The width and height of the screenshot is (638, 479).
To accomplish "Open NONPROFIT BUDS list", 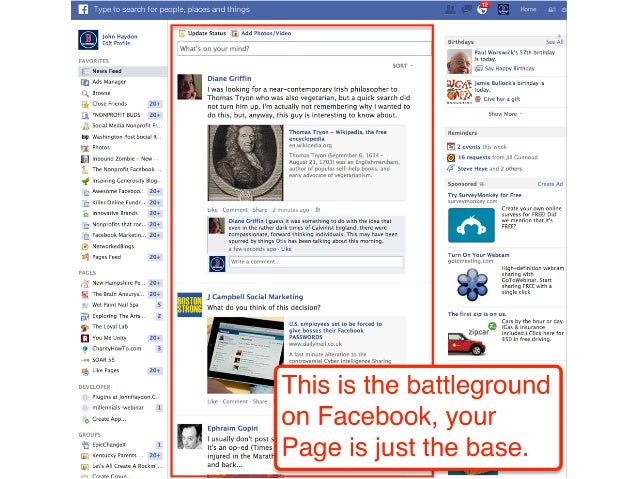I will click(116, 115).
